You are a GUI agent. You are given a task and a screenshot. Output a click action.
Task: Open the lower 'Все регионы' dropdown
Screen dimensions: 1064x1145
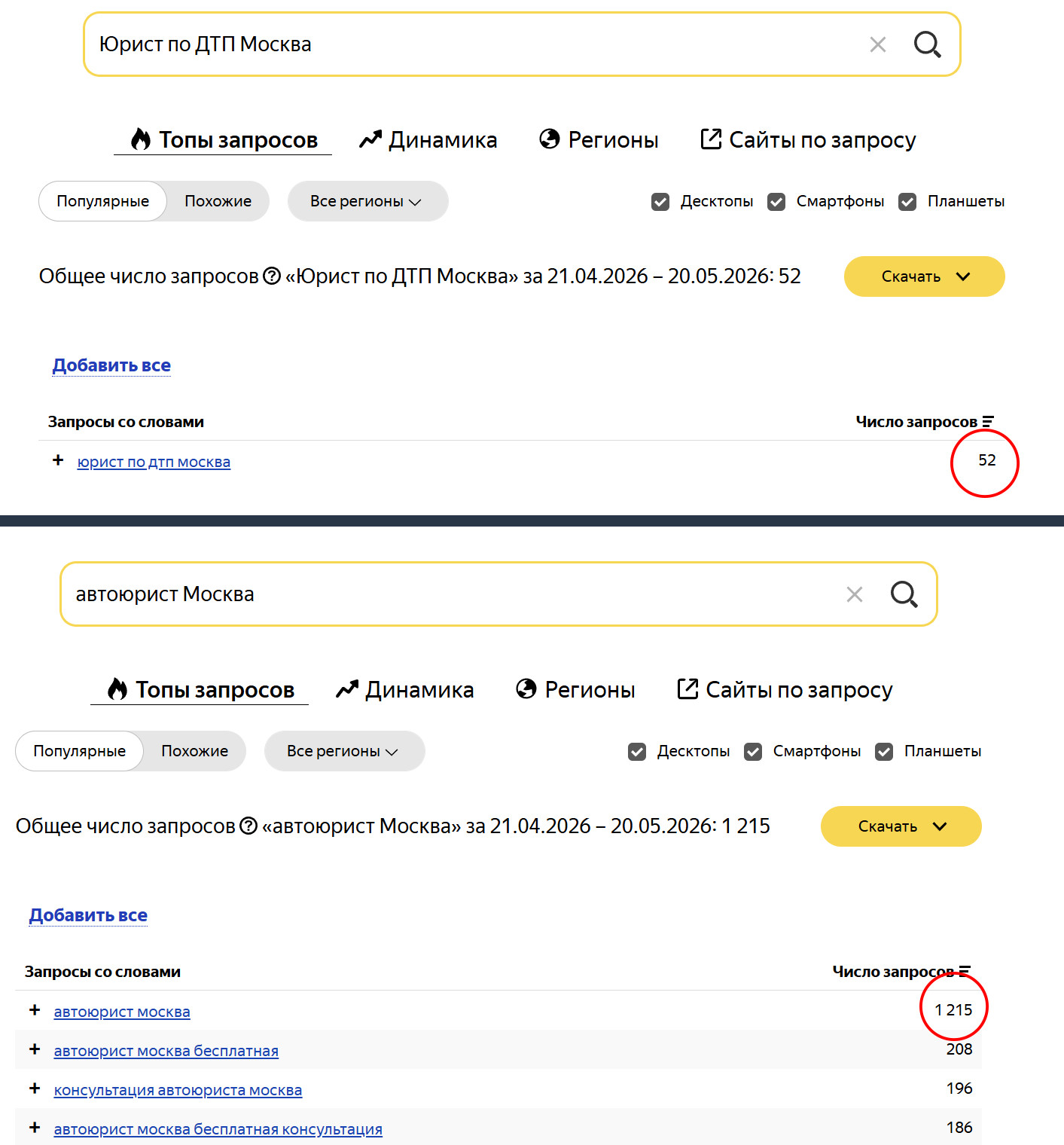[x=344, y=751]
